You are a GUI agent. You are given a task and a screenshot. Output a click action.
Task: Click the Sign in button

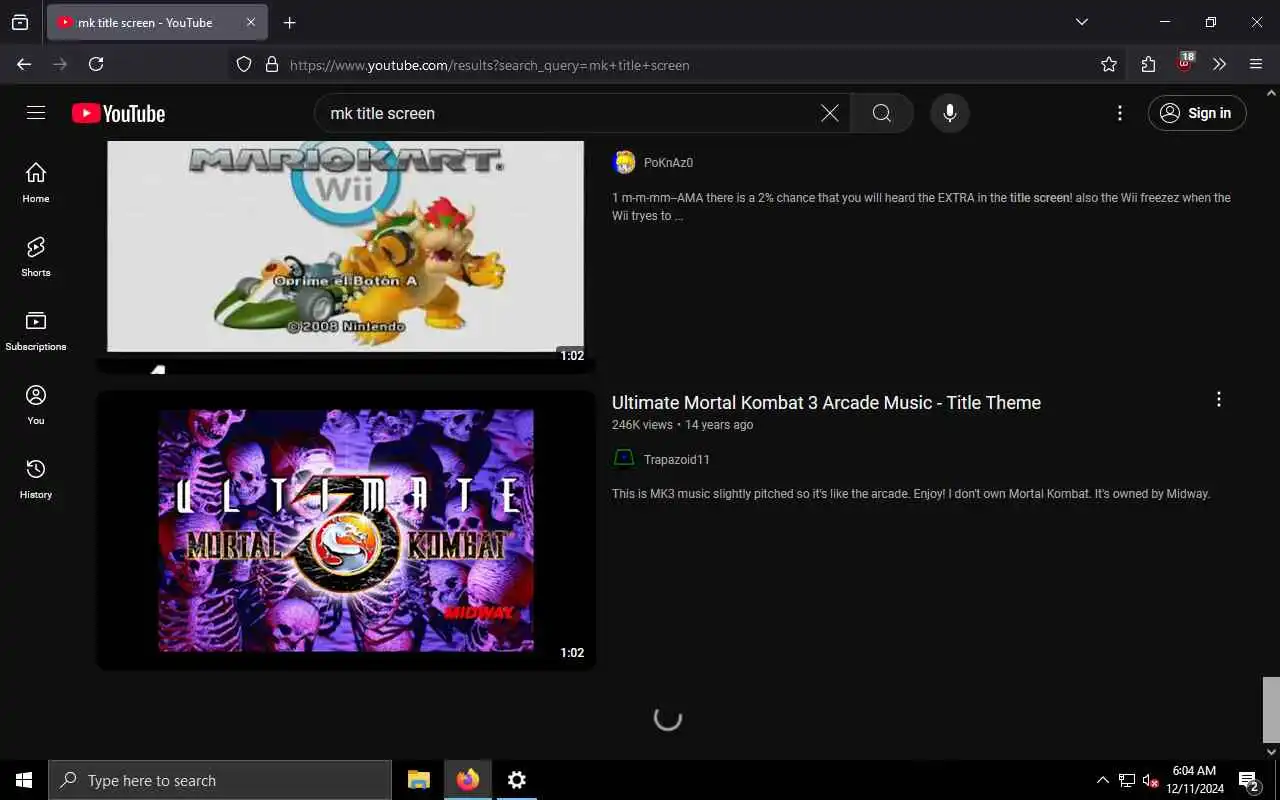(x=1197, y=113)
